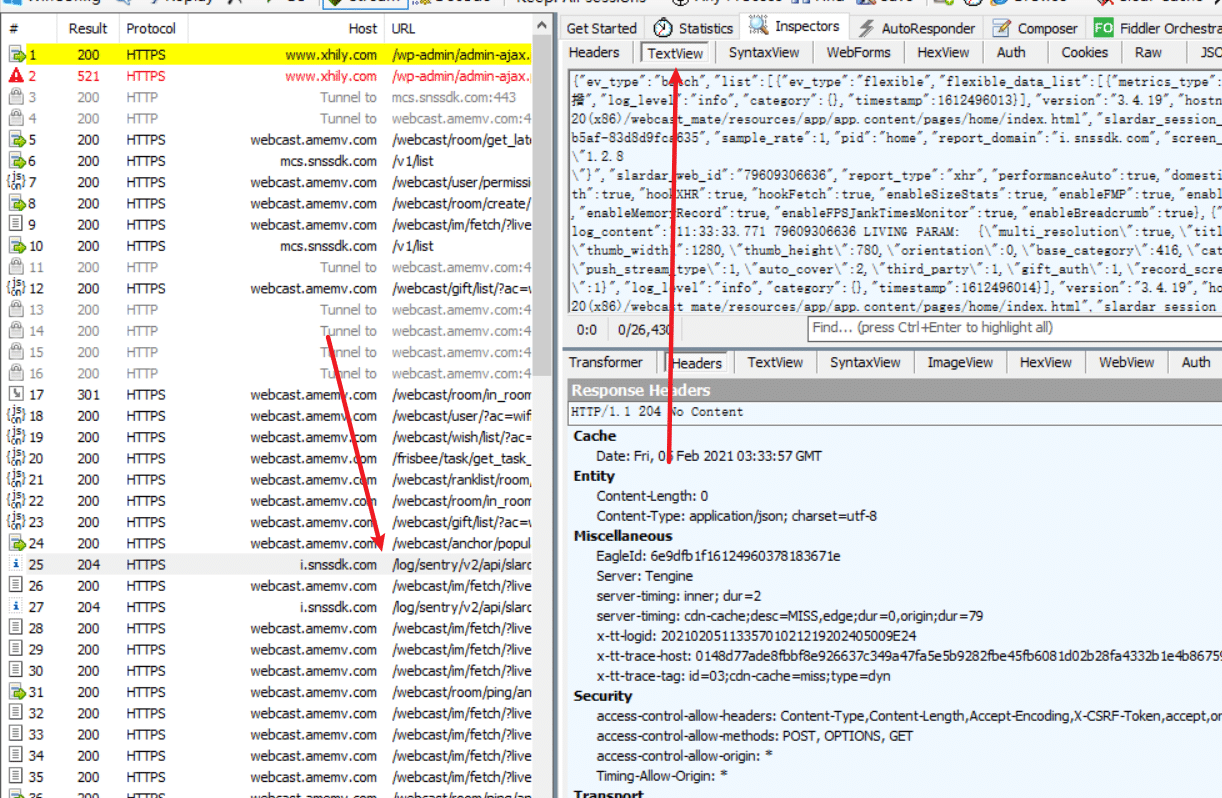Viewport: 1222px width, 798px height.
Task: Open the Composer tab
Action: [x=1037, y=28]
